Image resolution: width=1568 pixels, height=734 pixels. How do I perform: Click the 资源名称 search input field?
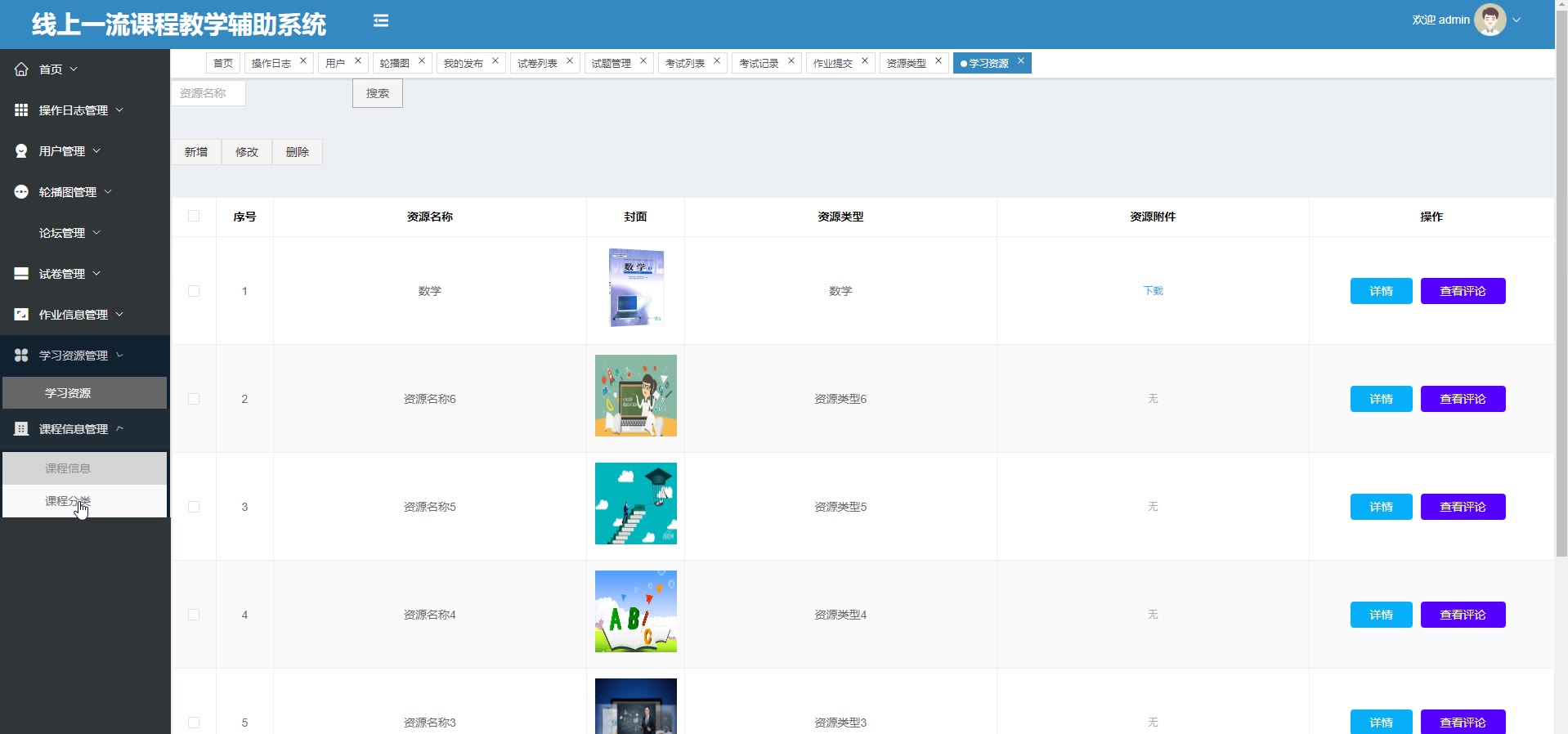tap(208, 93)
